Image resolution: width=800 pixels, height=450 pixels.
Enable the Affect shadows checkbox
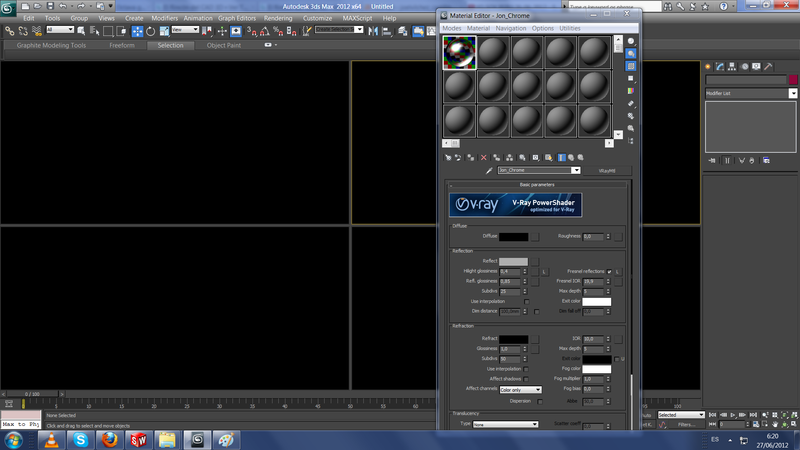tap(526, 379)
